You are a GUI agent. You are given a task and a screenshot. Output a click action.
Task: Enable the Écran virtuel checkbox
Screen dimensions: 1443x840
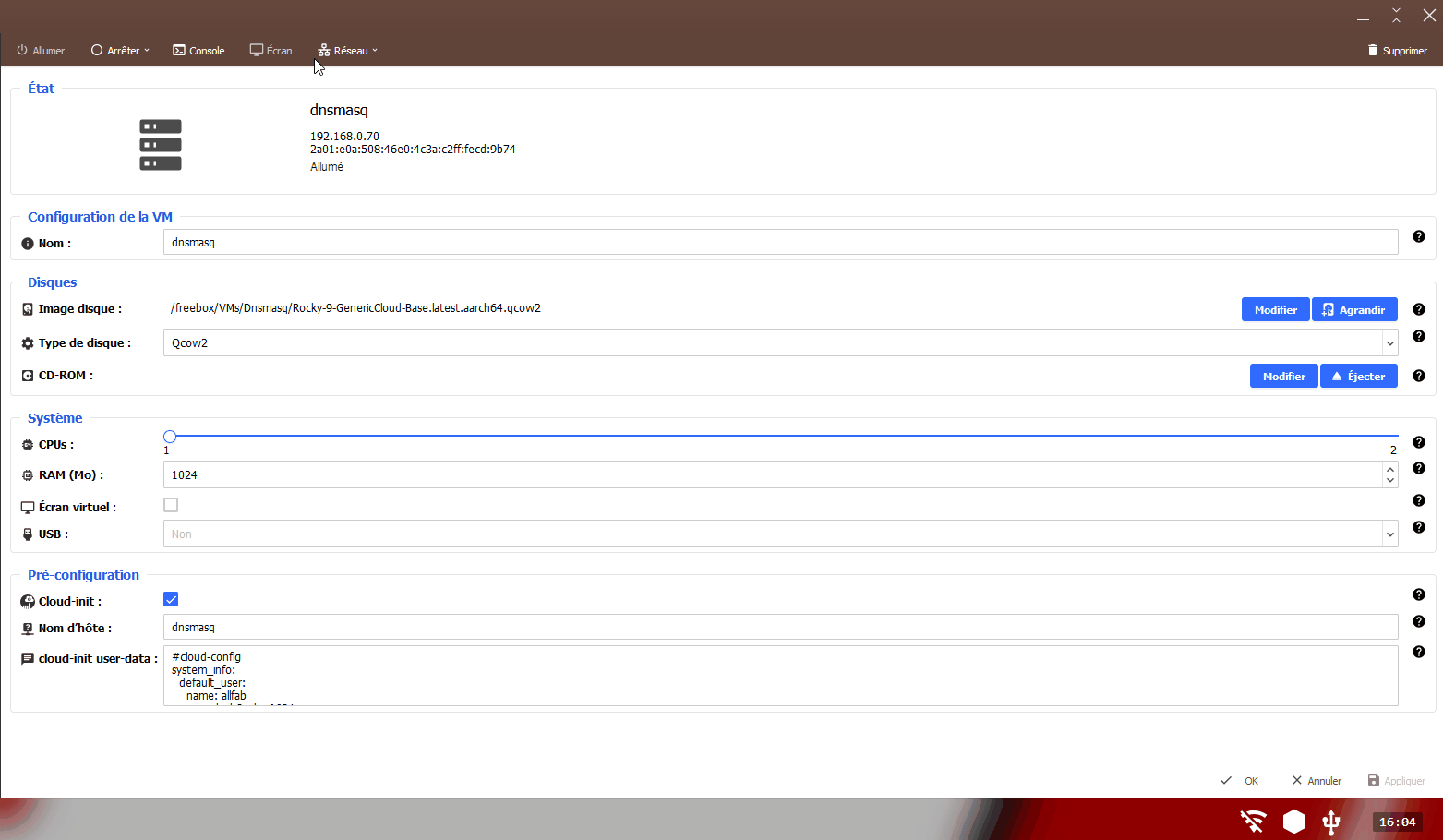[x=171, y=505]
